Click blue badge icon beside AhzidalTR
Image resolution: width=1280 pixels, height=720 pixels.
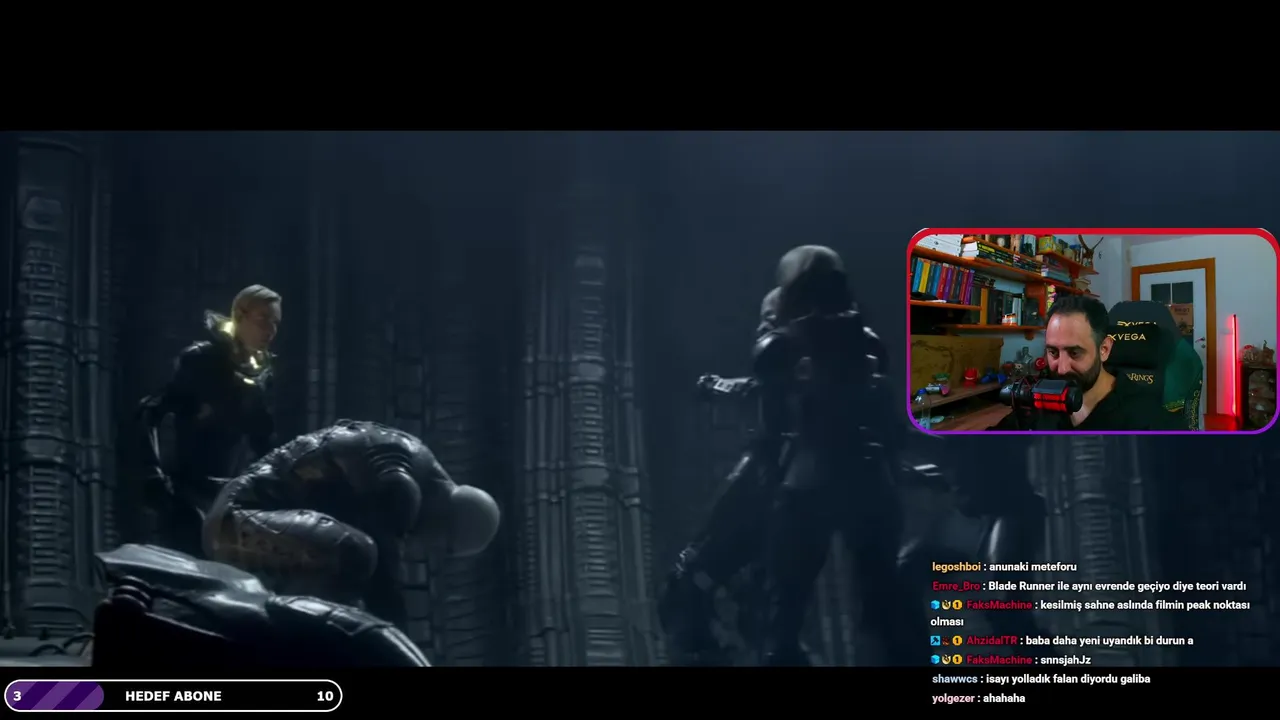[935, 640]
